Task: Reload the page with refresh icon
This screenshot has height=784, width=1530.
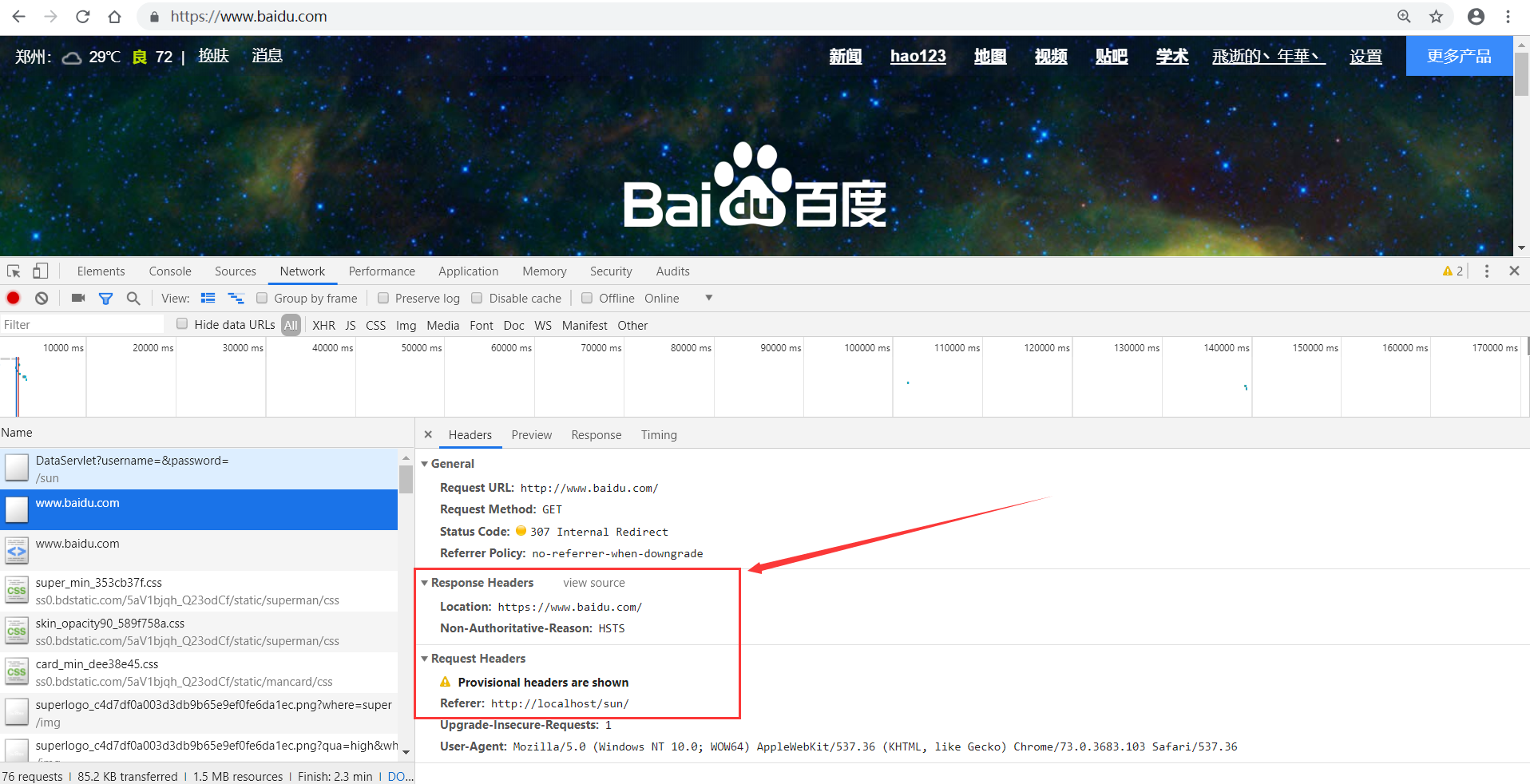Action: (x=82, y=17)
